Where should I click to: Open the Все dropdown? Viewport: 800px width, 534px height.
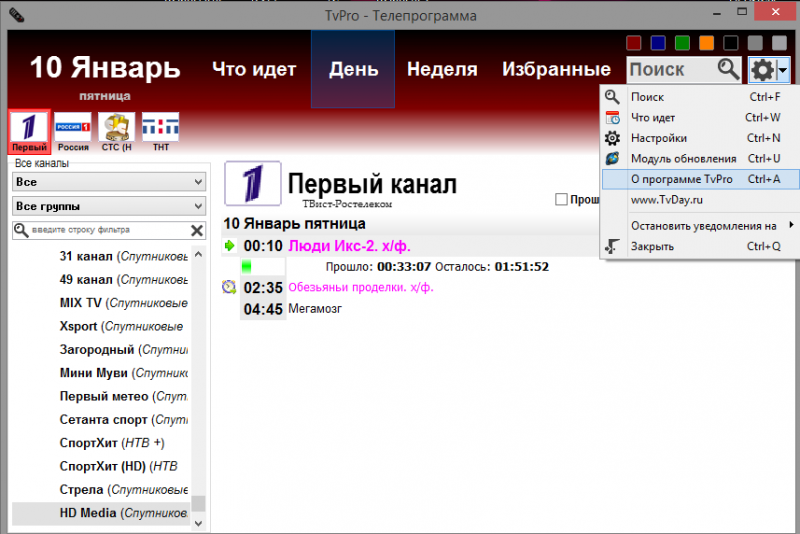tap(109, 182)
